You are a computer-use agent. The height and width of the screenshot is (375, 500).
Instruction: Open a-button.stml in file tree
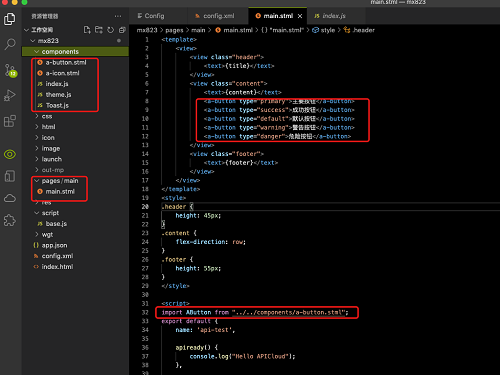pyautogui.click(x=66, y=62)
